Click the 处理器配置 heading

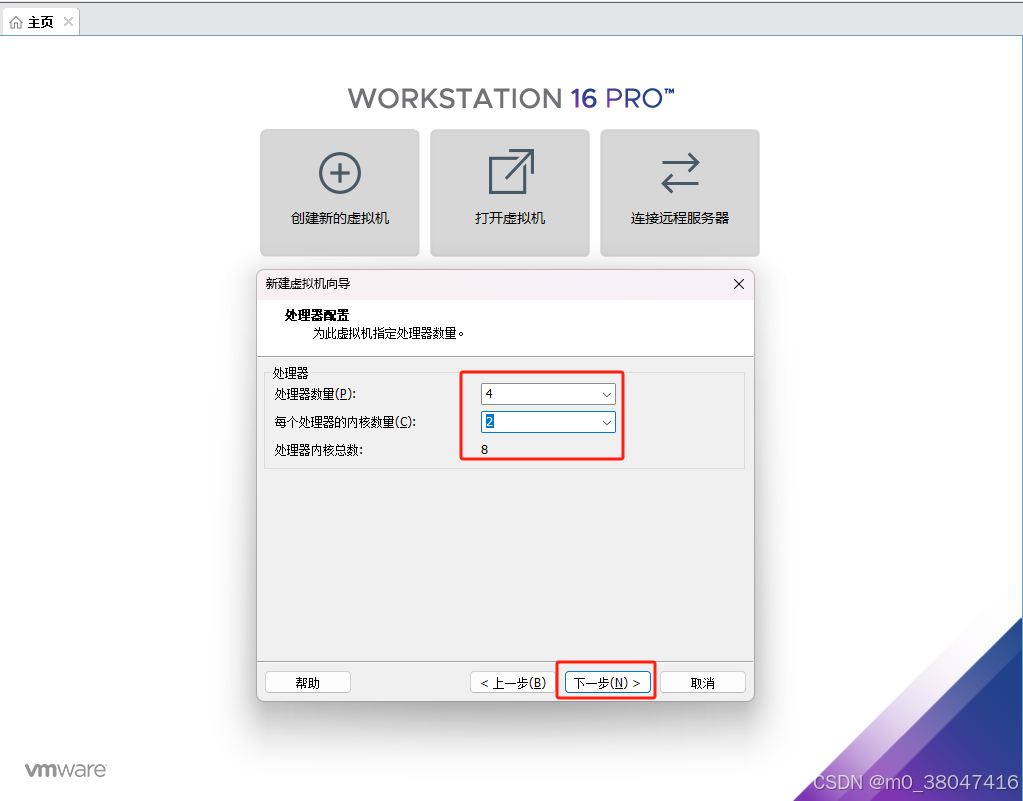tap(317, 315)
